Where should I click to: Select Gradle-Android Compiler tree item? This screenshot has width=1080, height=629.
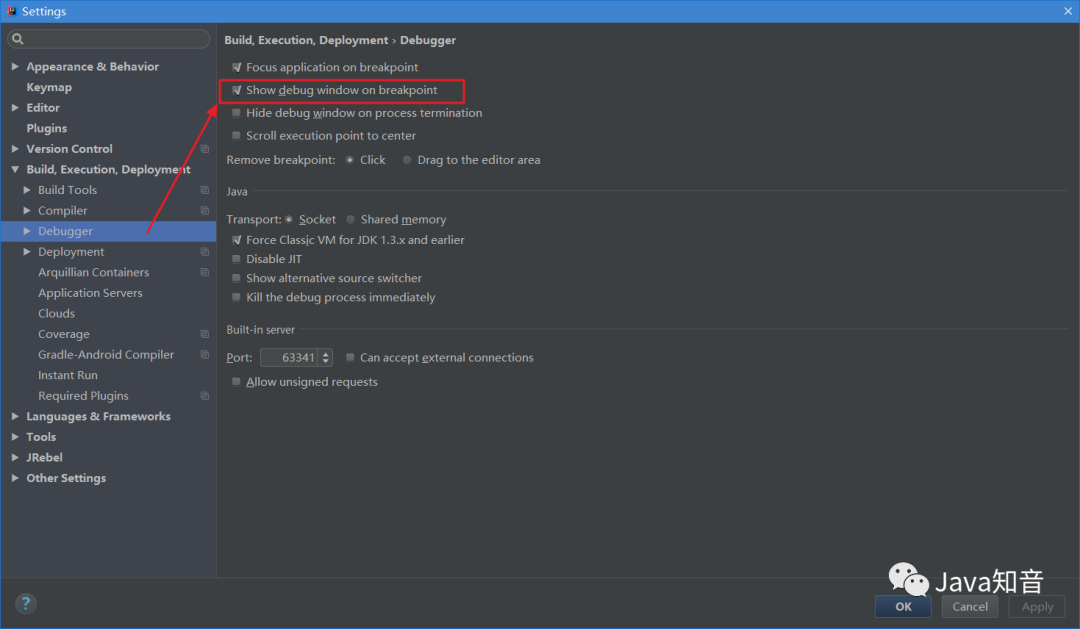tap(106, 355)
